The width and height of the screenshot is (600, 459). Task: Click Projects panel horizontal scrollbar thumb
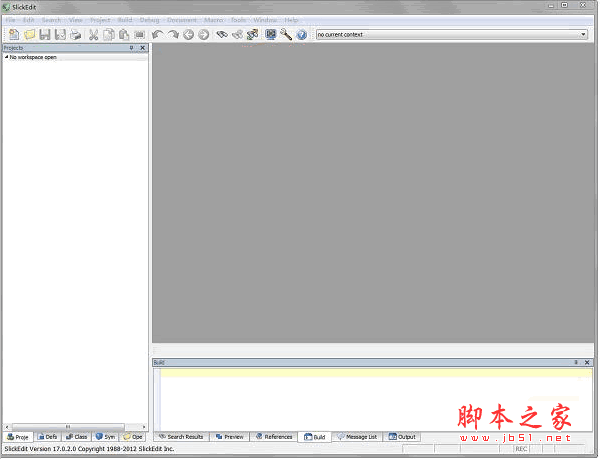pyautogui.click(x=68, y=426)
